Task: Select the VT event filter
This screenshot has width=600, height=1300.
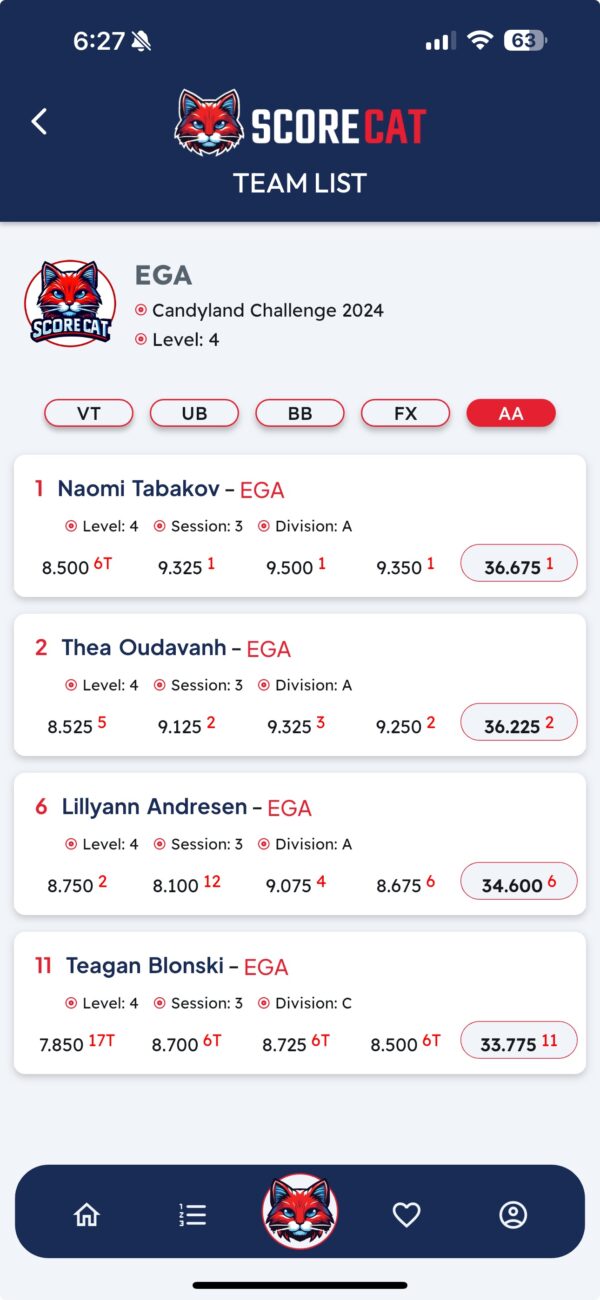Action: pos(89,413)
